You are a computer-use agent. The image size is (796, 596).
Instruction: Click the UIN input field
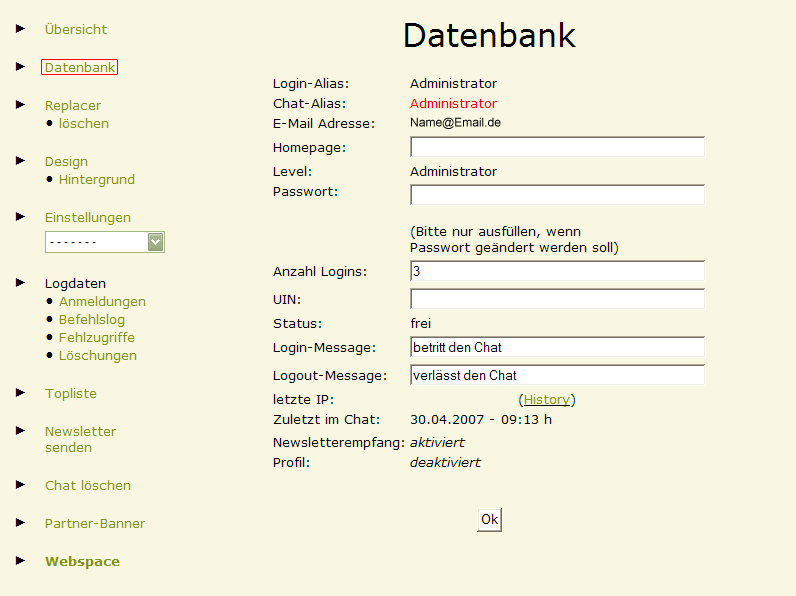click(557, 299)
